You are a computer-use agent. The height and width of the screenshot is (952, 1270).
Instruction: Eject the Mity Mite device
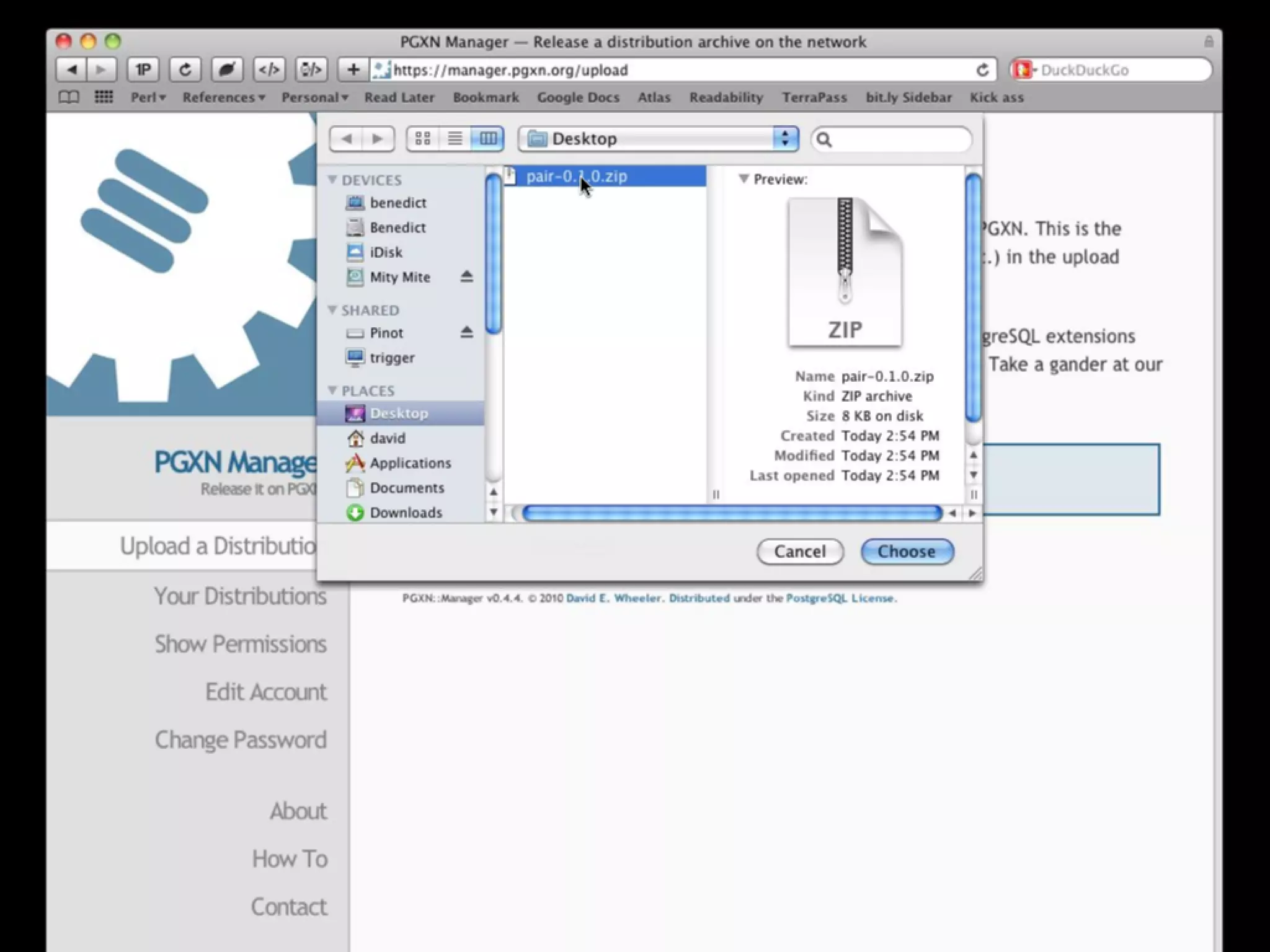(x=467, y=276)
